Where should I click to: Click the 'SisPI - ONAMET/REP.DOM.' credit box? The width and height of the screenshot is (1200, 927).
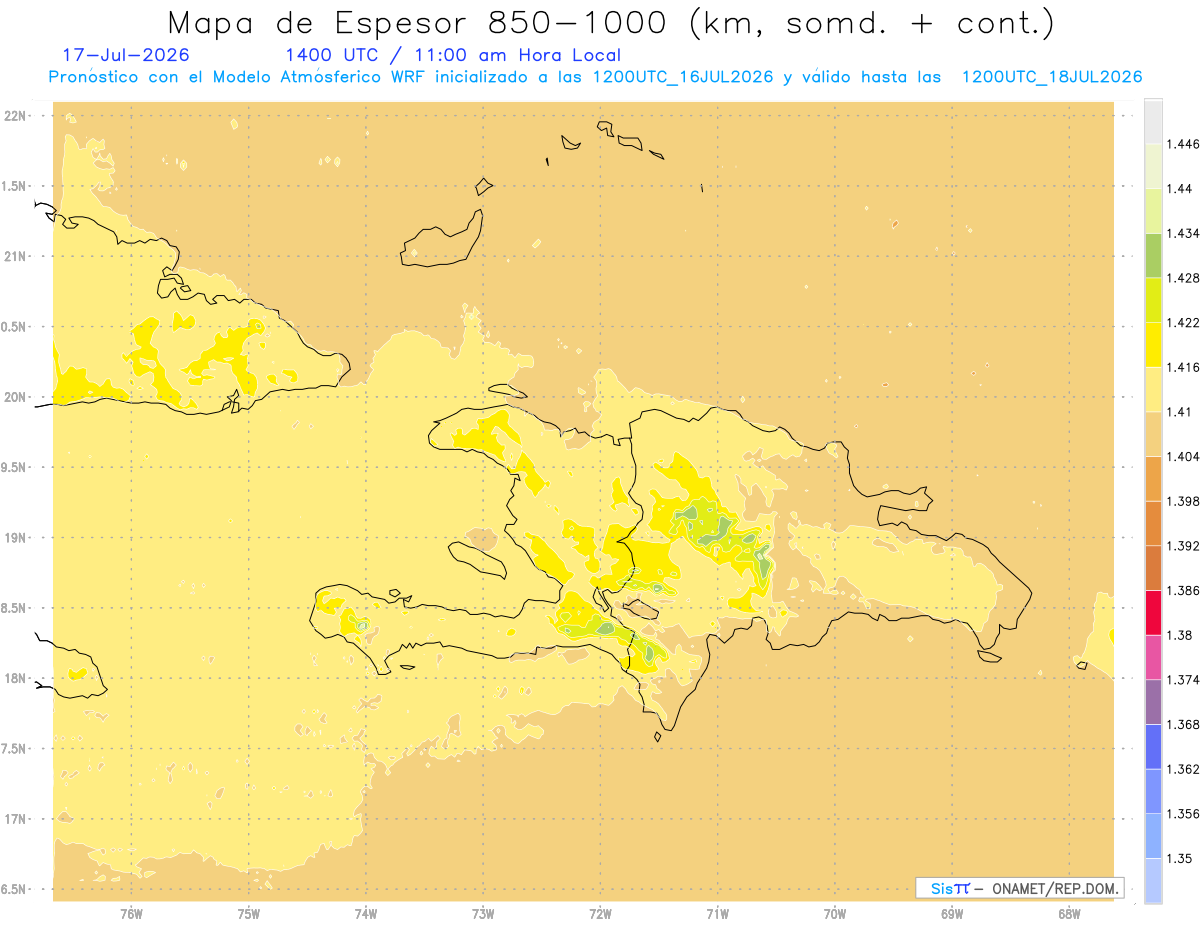pos(1020,888)
